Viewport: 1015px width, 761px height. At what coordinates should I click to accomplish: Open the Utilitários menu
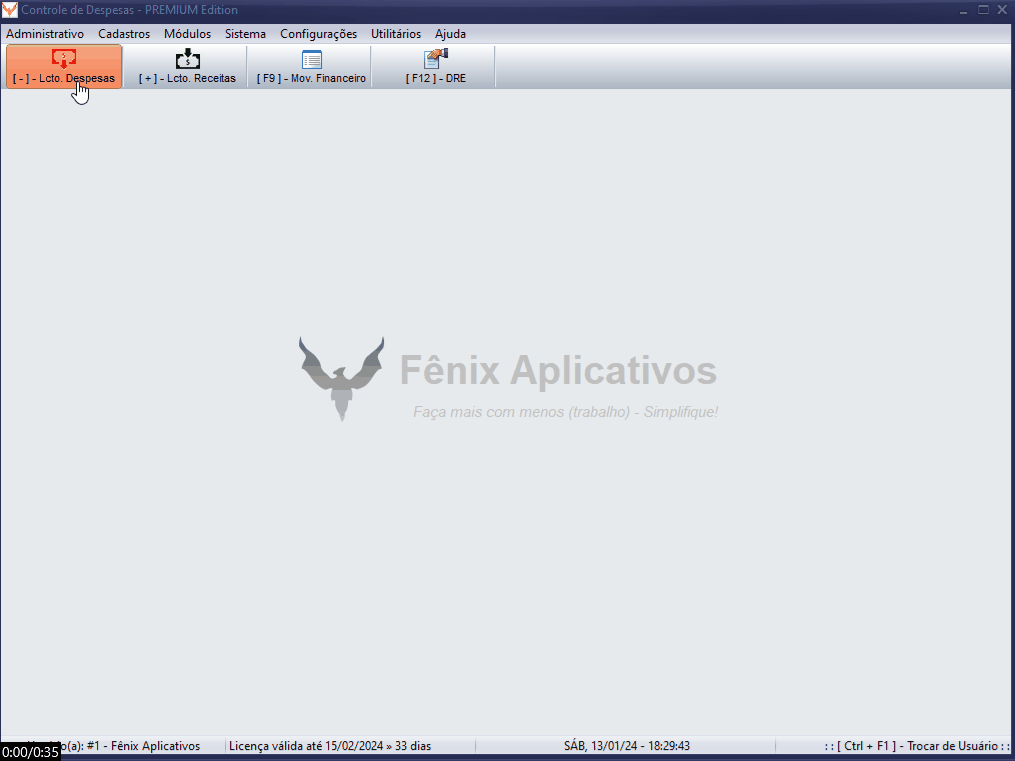[x=396, y=34]
